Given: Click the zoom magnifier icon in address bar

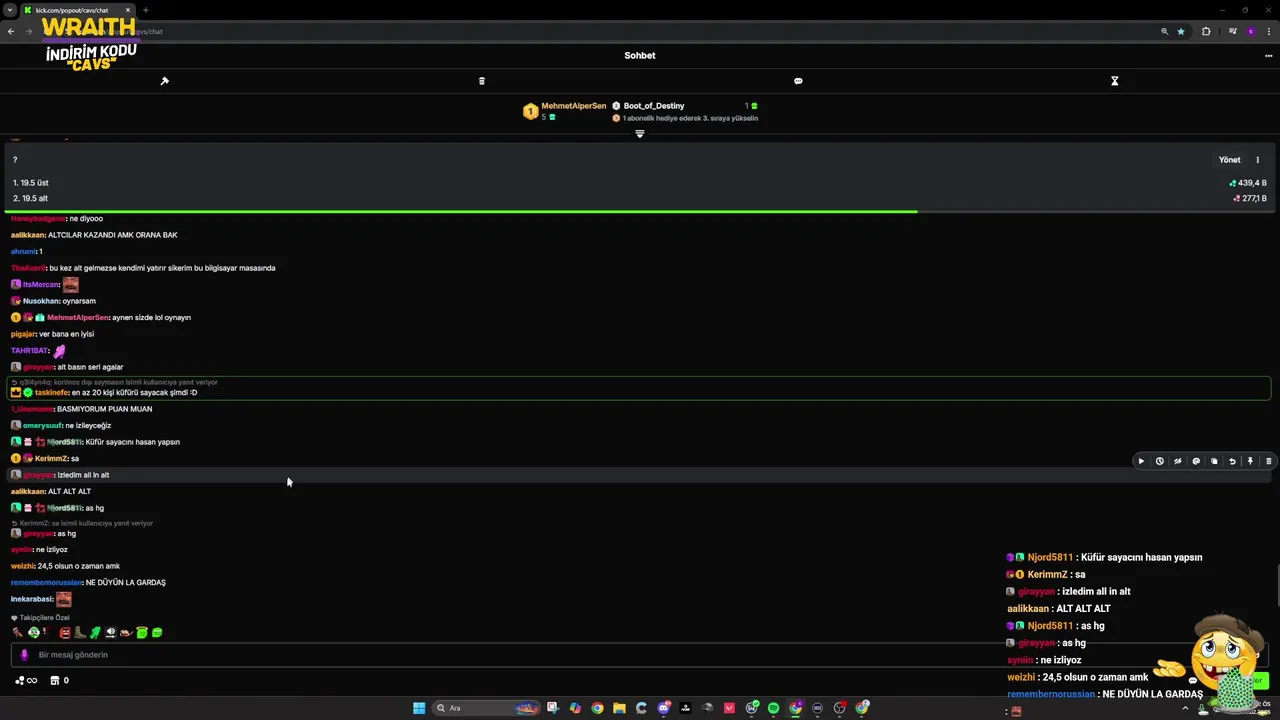Looking at the screenshot, I should 1164,32.
